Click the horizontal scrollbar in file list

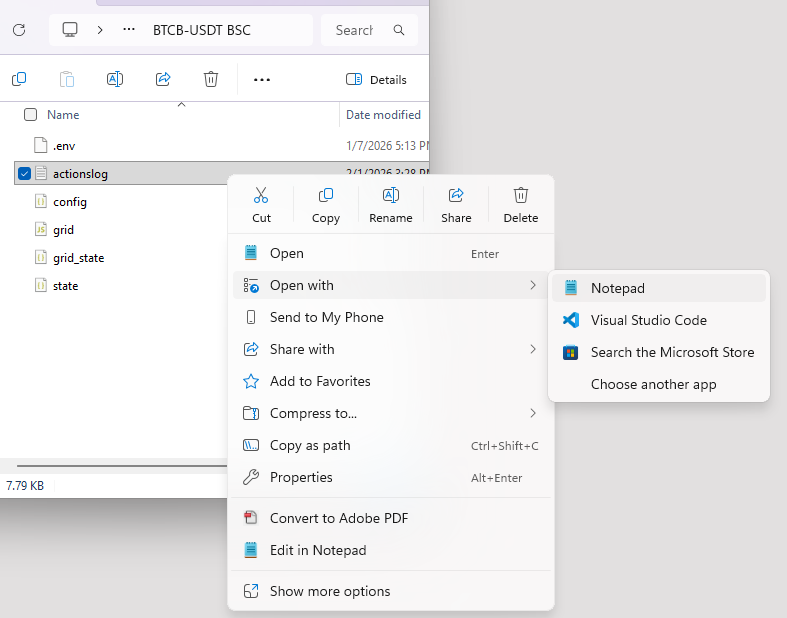122,466
